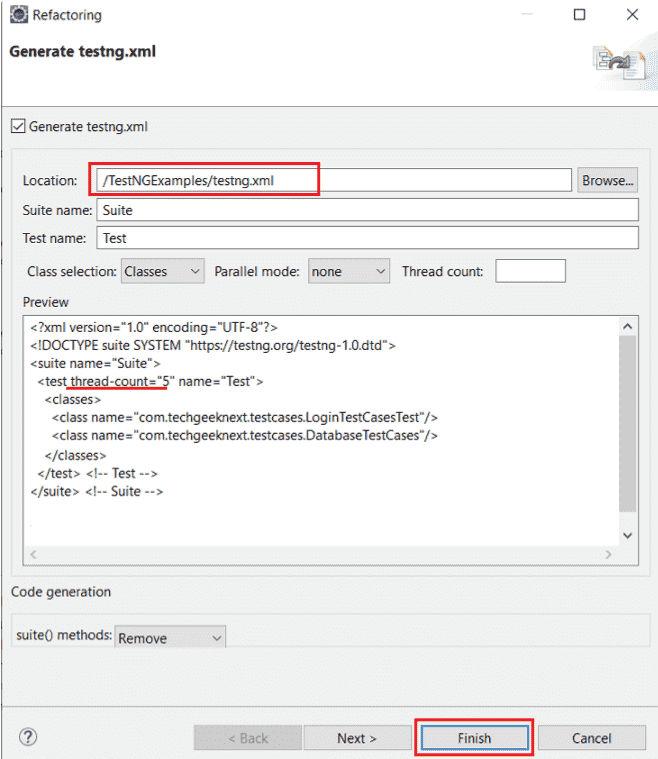Click the Test name input field
Image resolution: width=658 pixels, height=759 pixels.
coord(367,238)
